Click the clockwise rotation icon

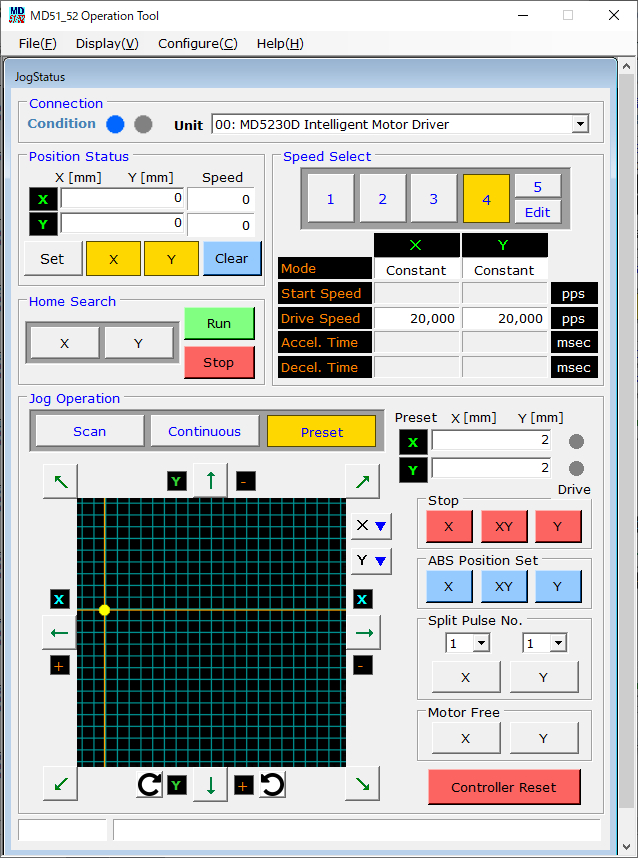pos(149,785)
